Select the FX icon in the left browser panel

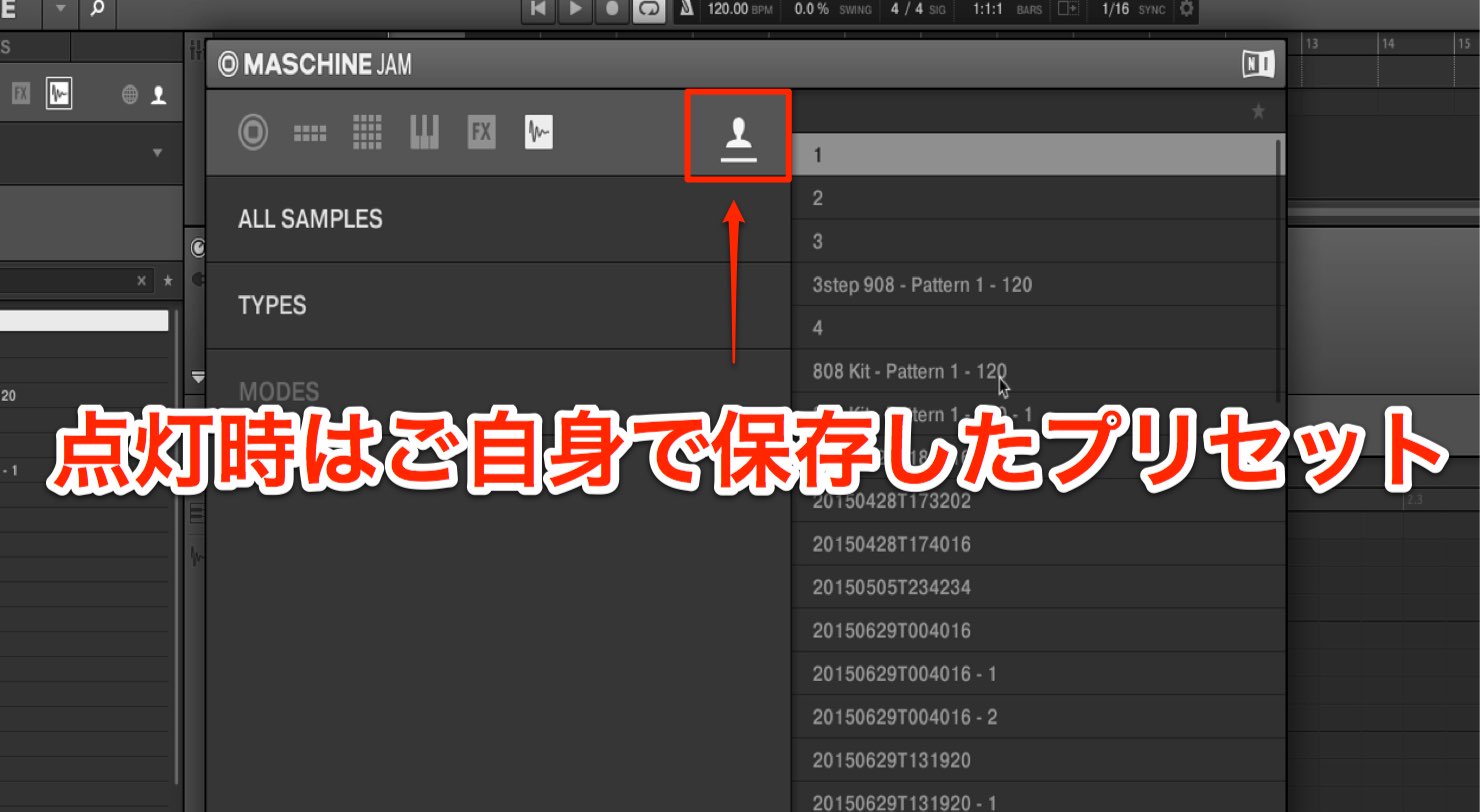[x=22, y=94]
